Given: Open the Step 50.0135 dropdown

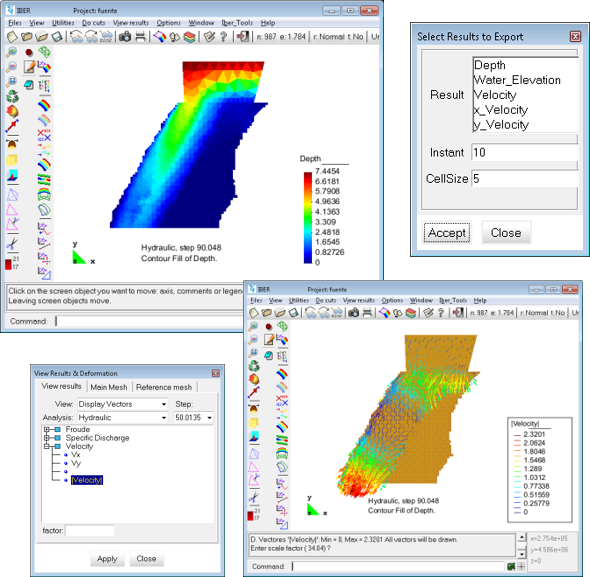Looking at the screenshot, I should coord(193,417).
